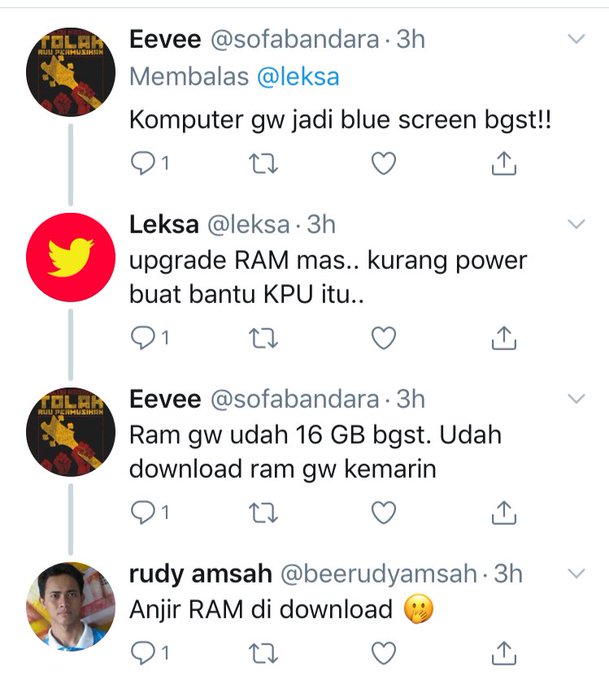
Task: Open options chevron on Leksa's tweet
Action: [x=576, y=224]
